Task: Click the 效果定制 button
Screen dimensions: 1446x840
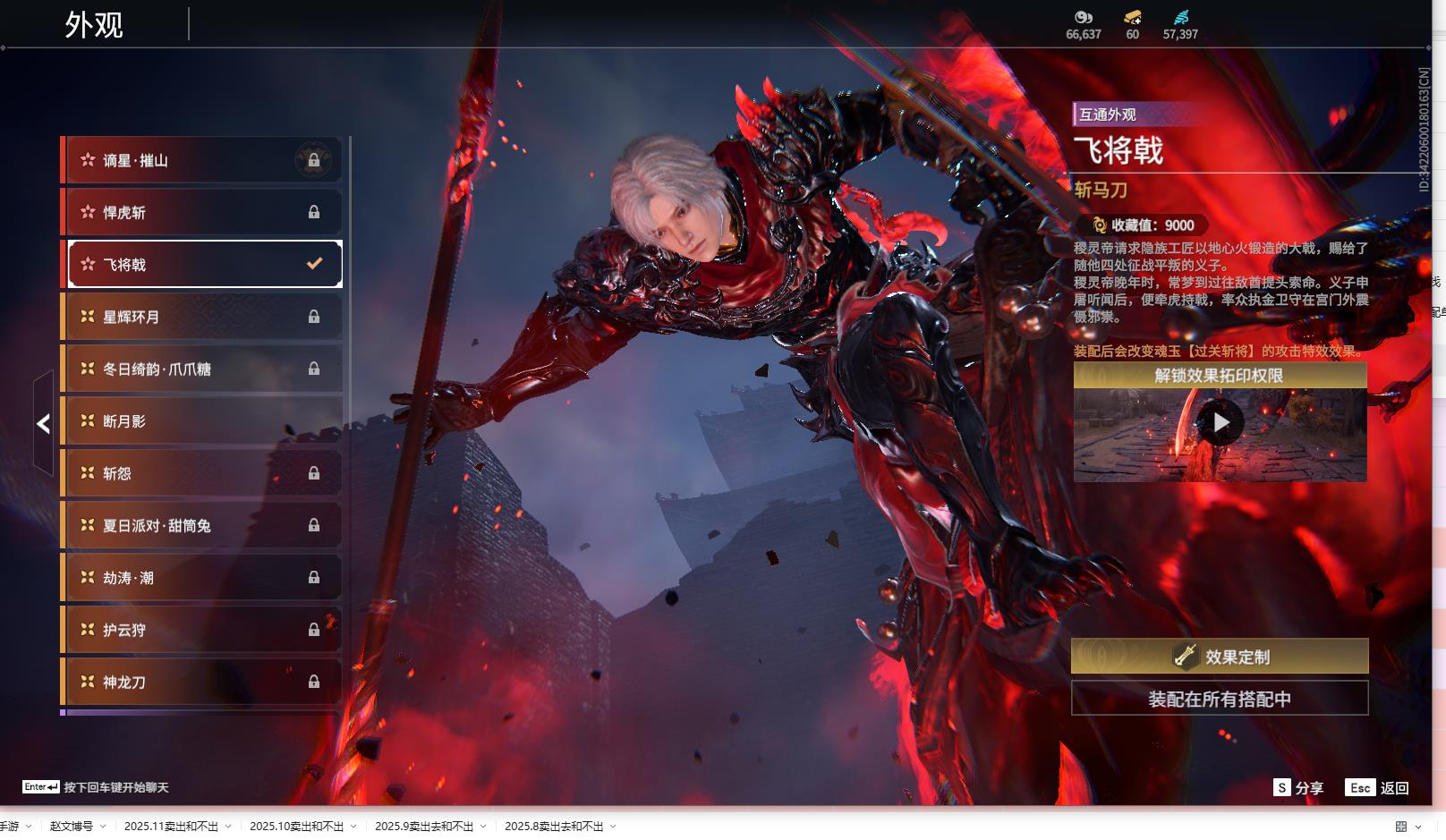Action: coord(1220,657)
